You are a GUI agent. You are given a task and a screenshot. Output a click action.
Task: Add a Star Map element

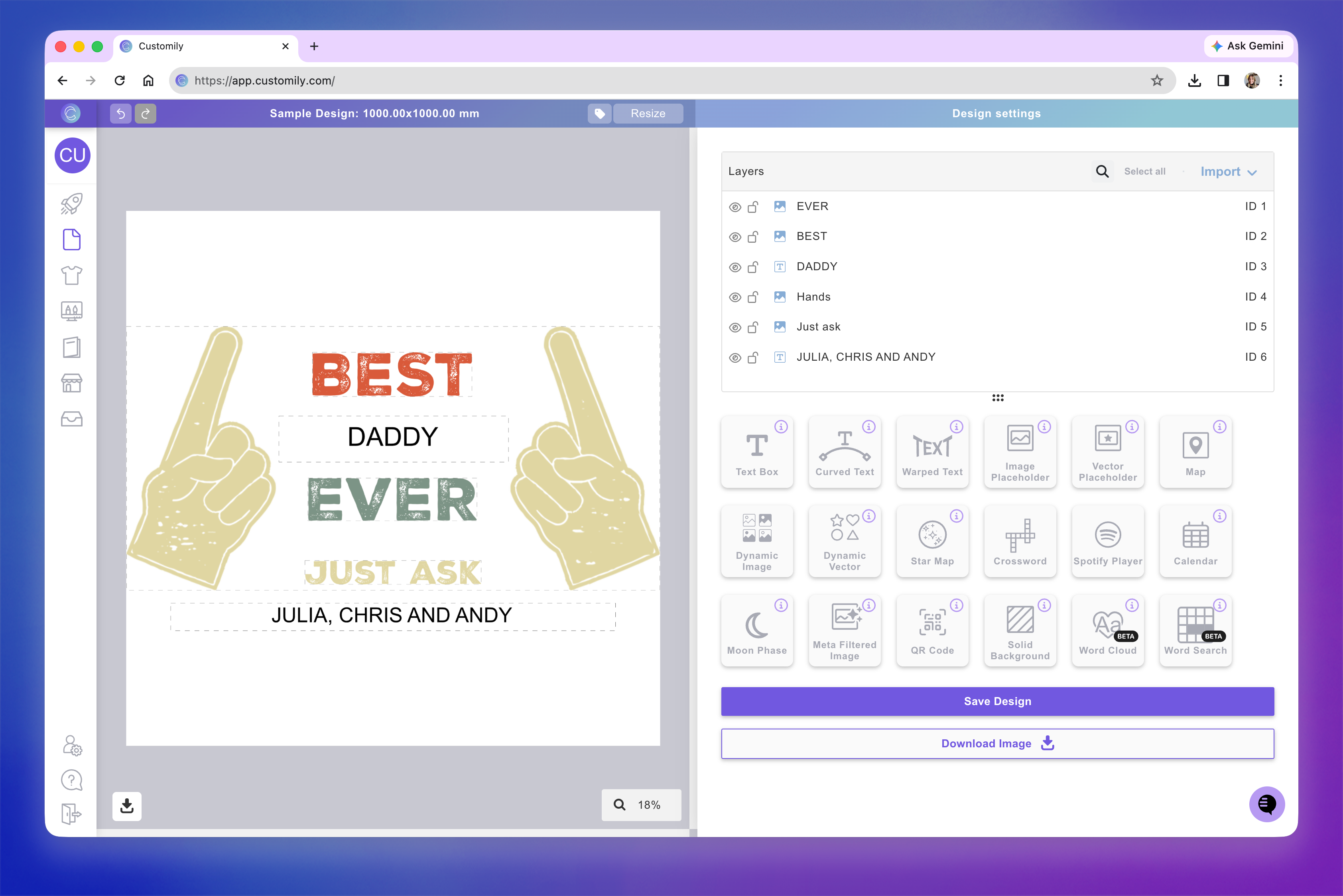point(932,541)
